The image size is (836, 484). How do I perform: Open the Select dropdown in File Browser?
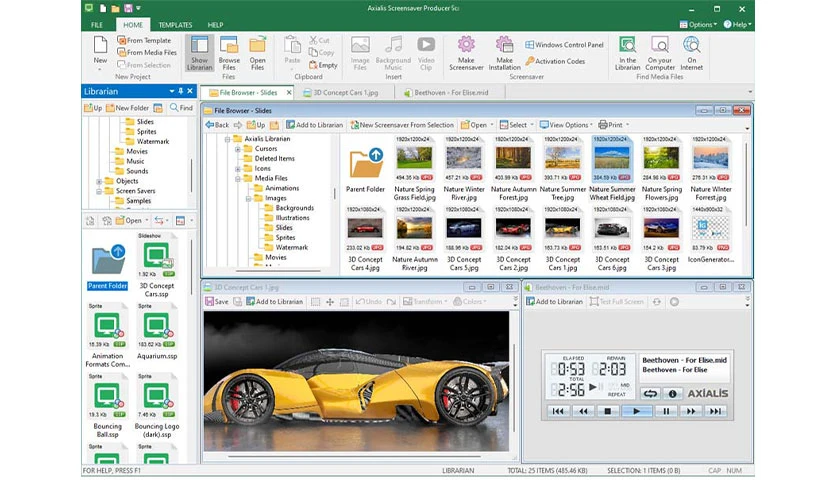pos(516,125)
